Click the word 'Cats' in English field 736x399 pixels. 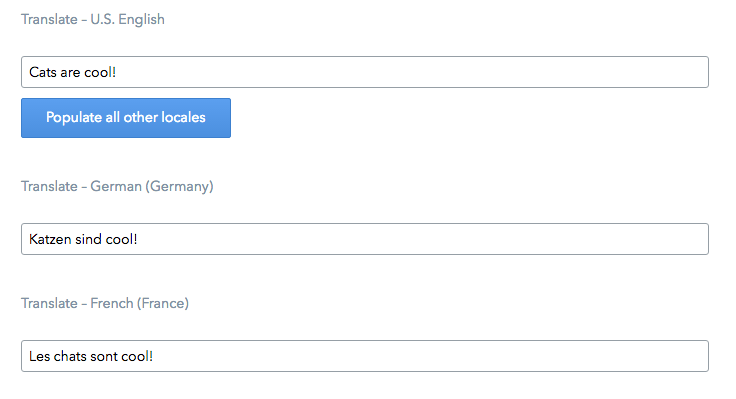(x=43, y=72)
